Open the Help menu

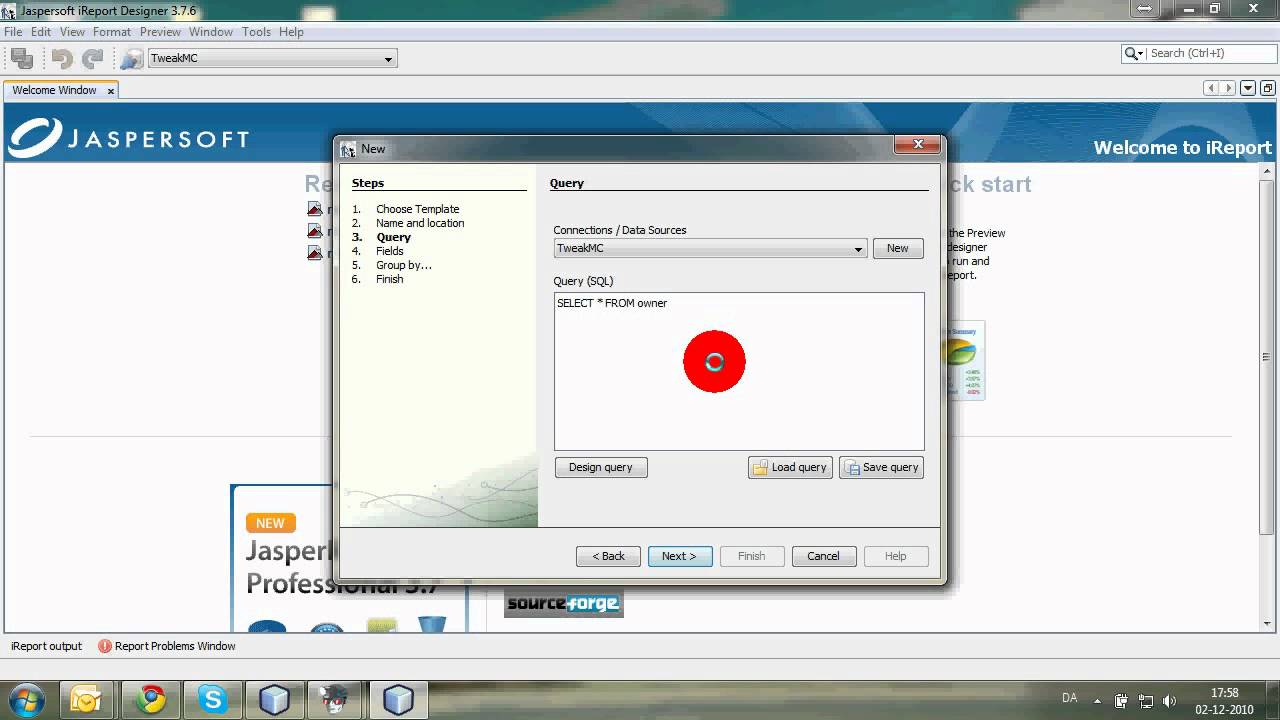[291, 32]
